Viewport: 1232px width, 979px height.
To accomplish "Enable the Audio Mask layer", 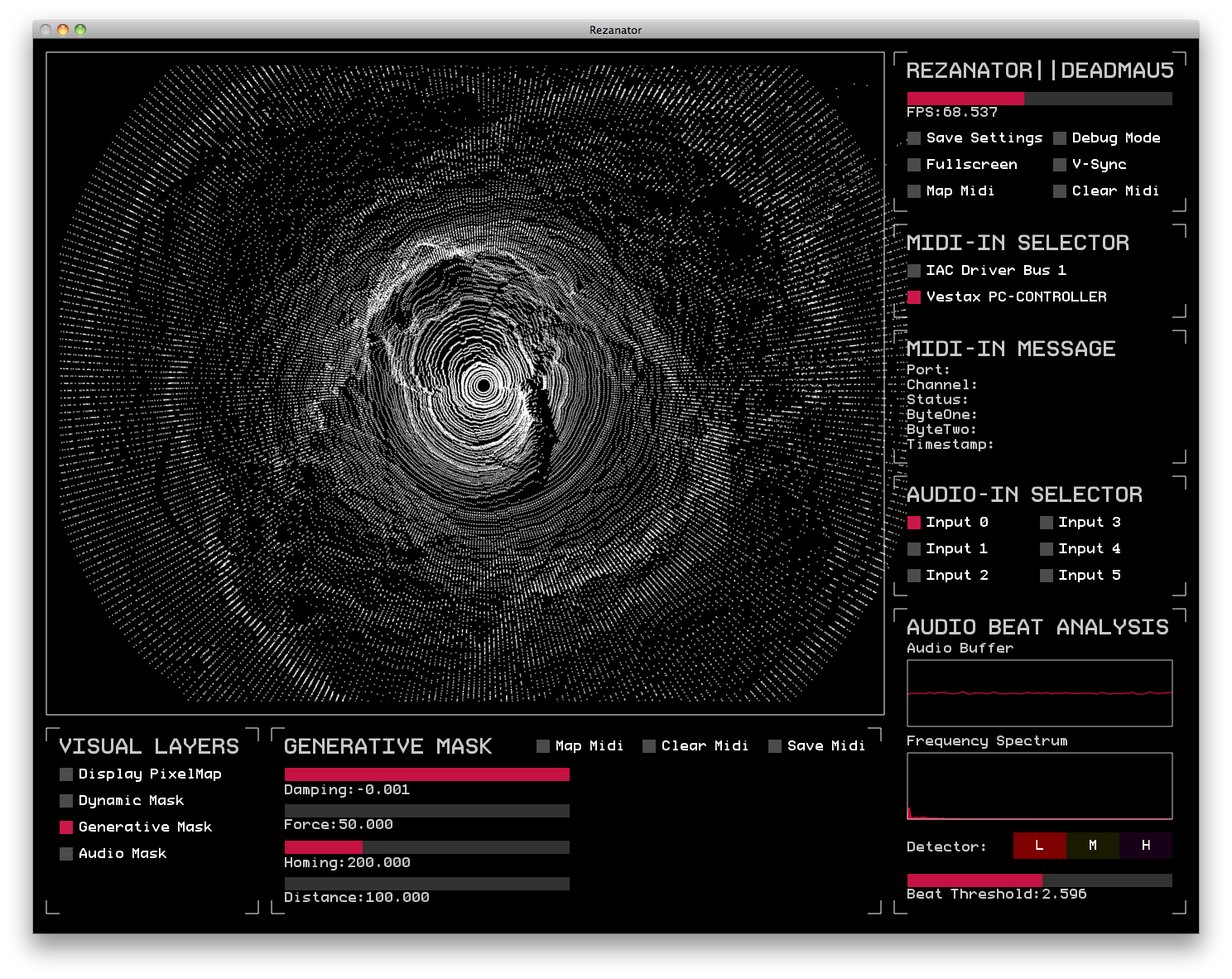I will [65, 853].
